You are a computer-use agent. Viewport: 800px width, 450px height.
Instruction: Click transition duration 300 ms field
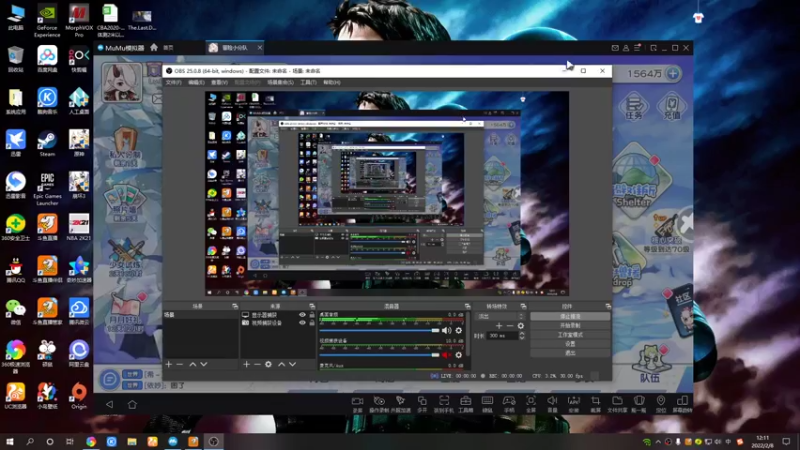point(503,336)
